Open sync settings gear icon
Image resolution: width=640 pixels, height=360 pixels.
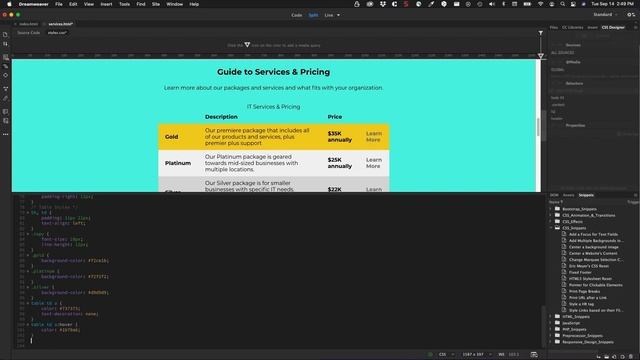[631, 15]
